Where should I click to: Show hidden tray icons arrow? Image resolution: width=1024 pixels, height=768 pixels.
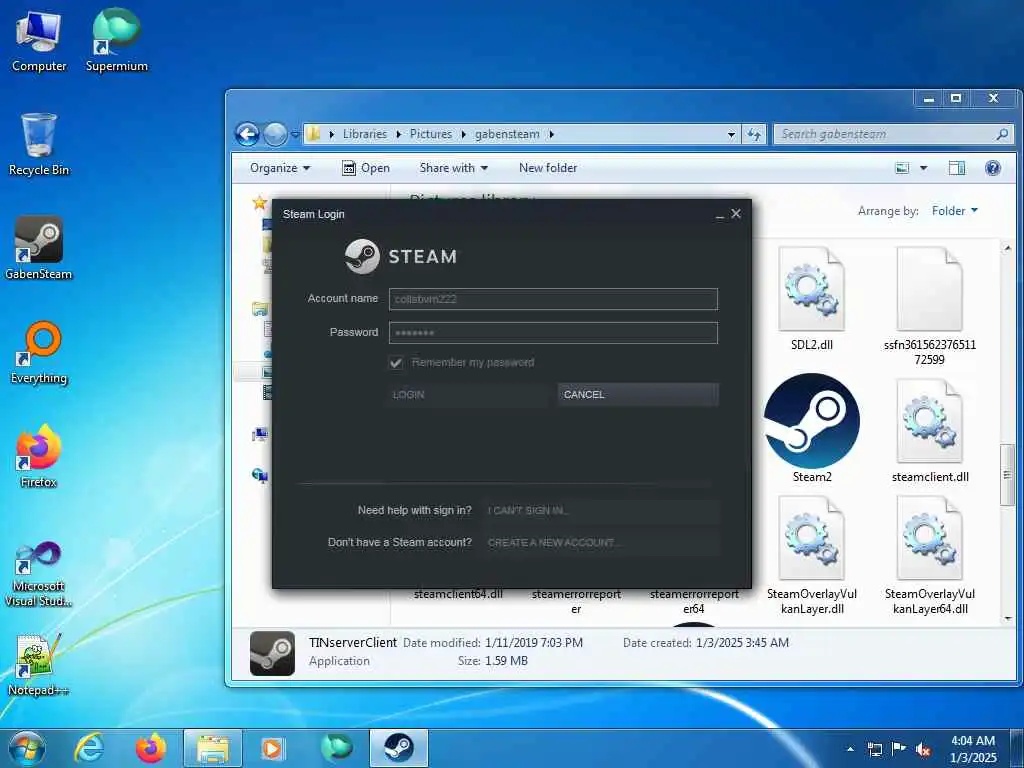[850, 749]
